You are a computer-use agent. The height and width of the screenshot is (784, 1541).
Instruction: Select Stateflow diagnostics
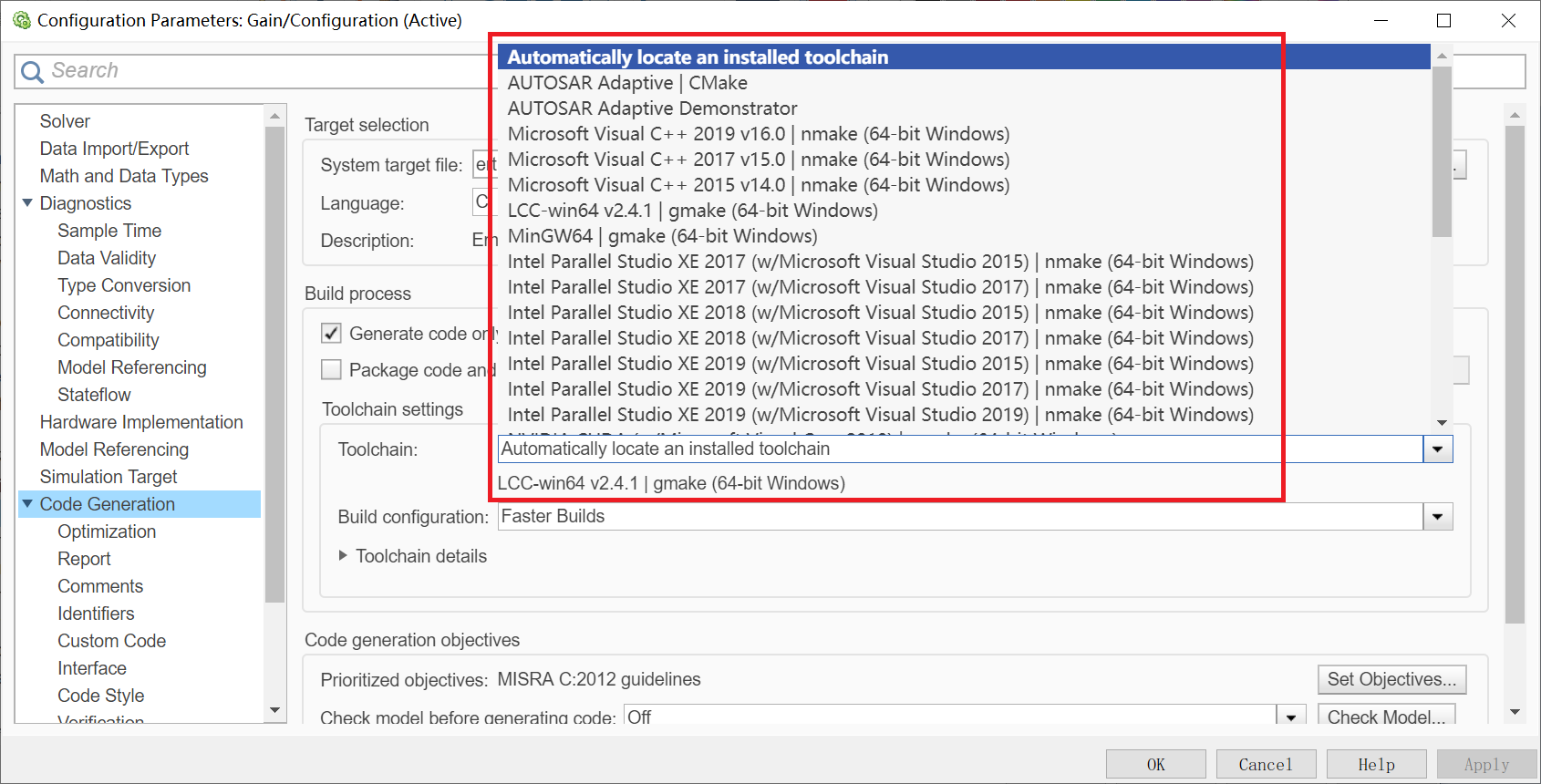click(x=94, y=395)
